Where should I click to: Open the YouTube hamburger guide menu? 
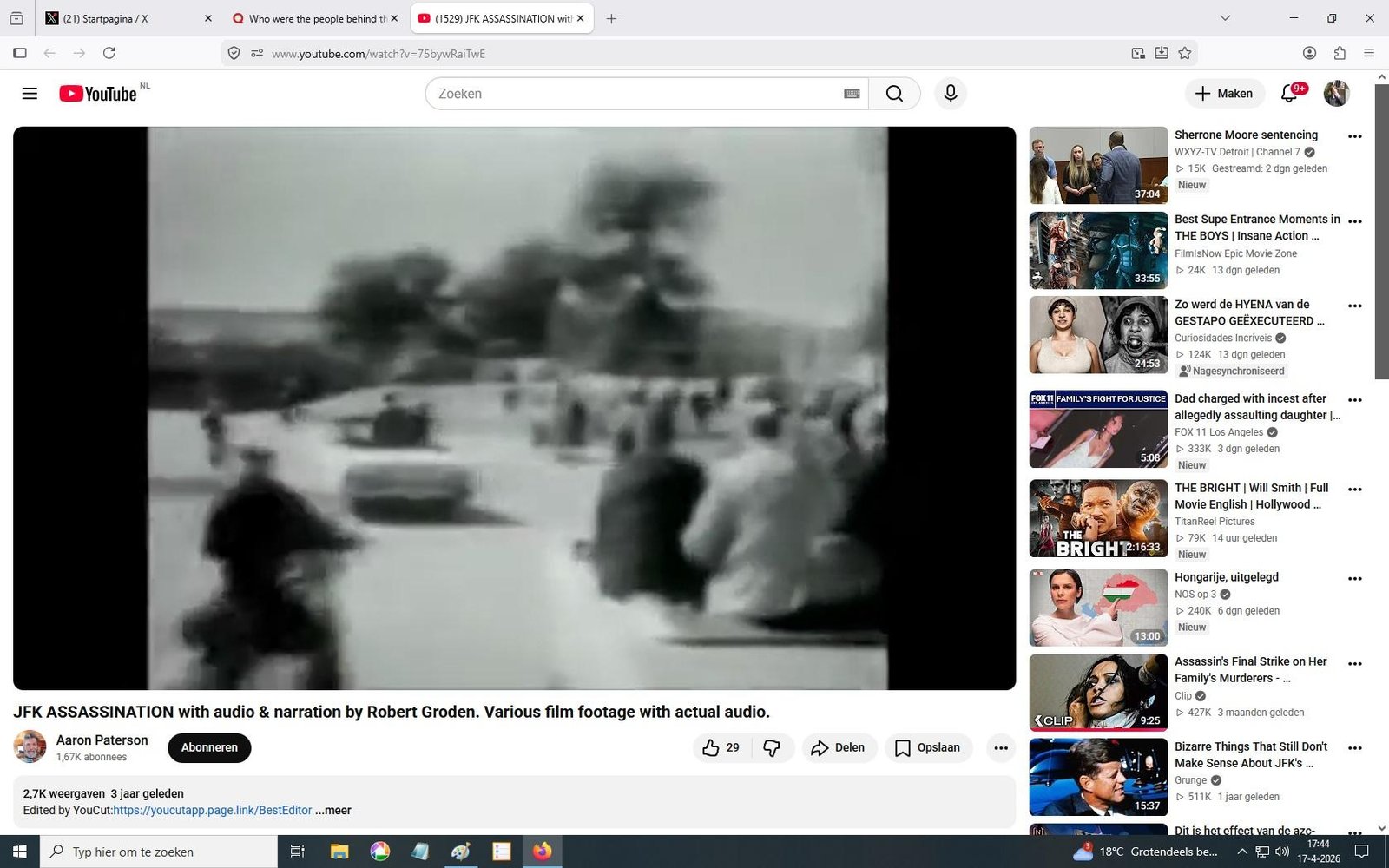(x=30, y=94)
